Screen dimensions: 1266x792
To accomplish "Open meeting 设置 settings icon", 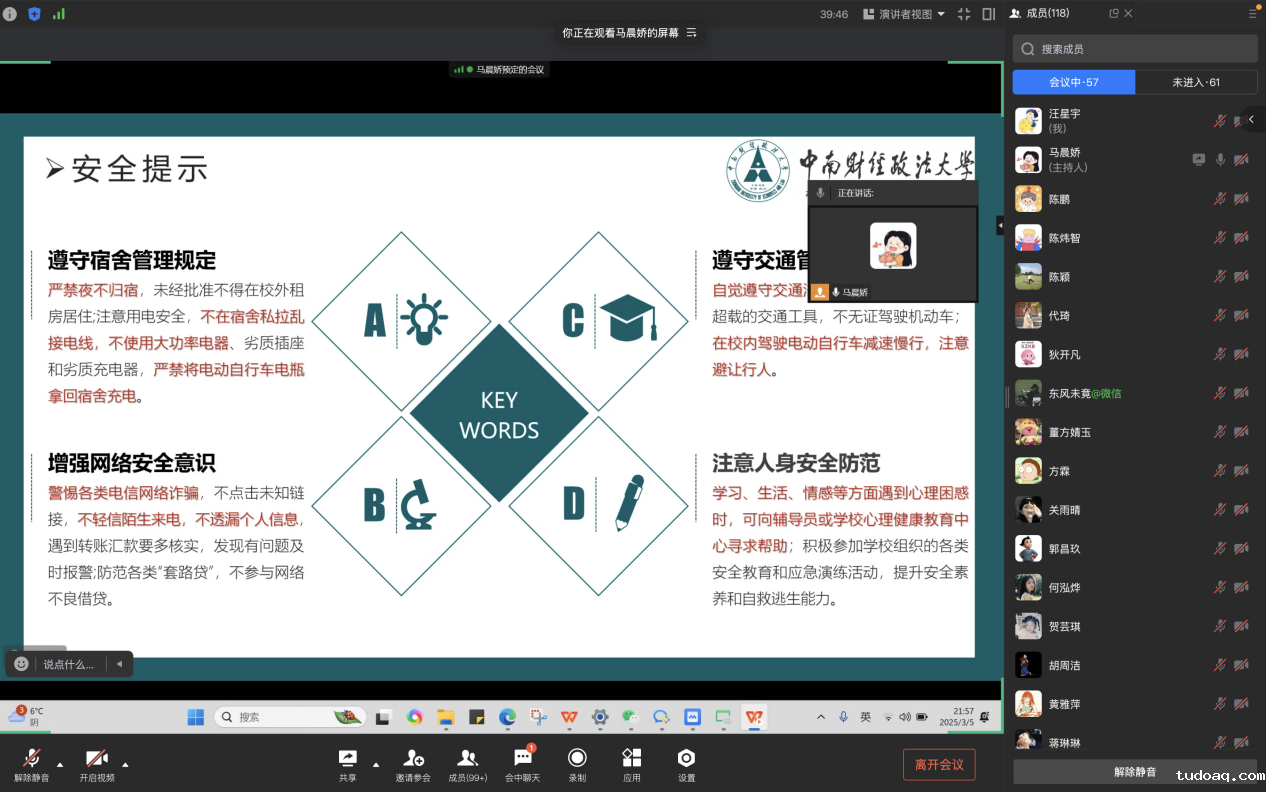I will pos(686,759).
